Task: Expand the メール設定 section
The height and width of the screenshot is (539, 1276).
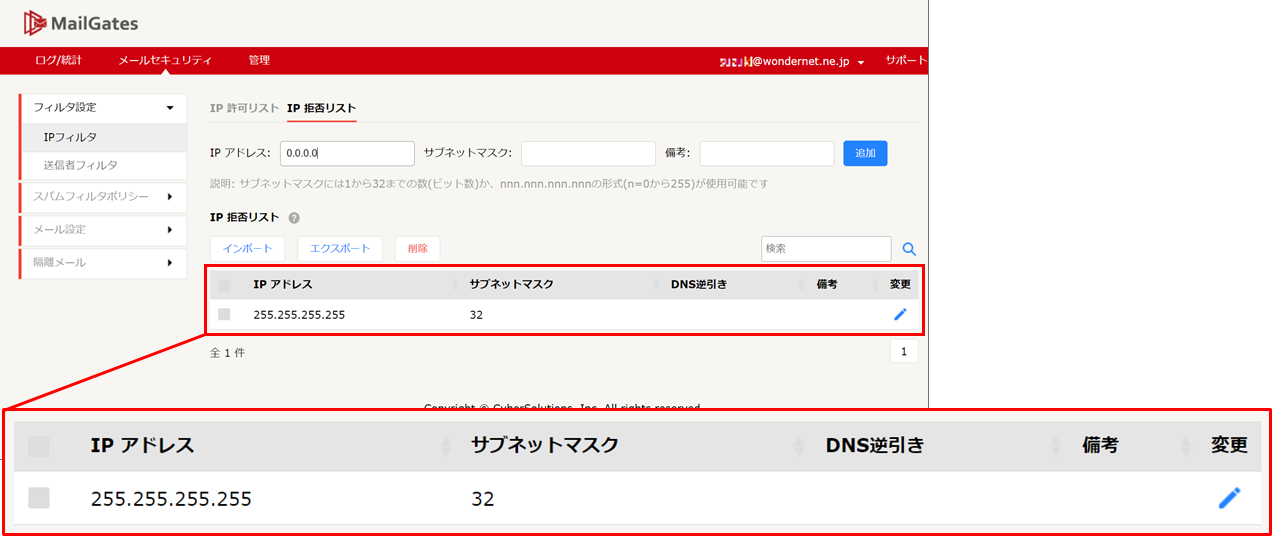Action: click(x=103, y=230)
